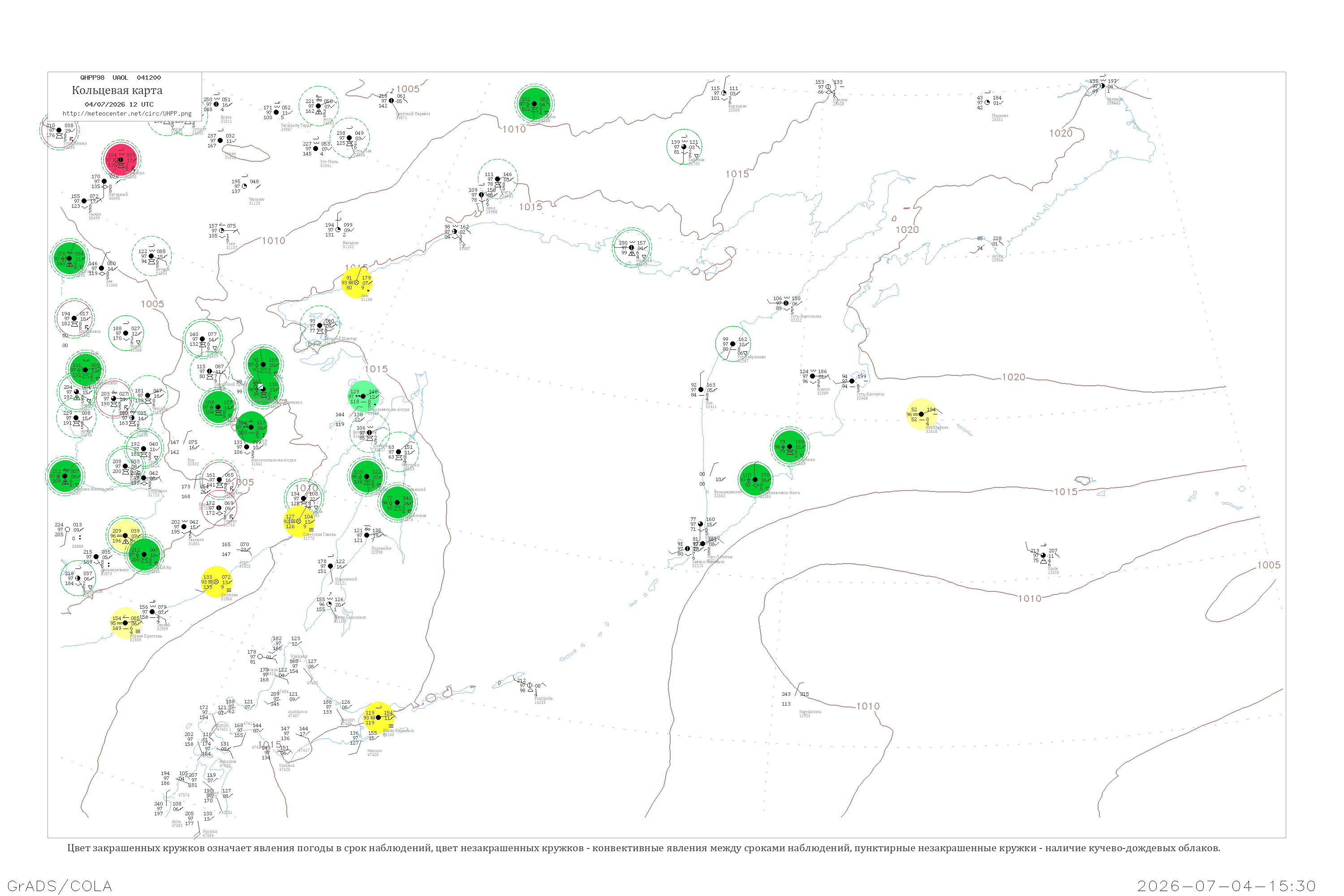Select the yellow Сосуново 31866 station marker
Screen dimensions: 1344x896
216,582
